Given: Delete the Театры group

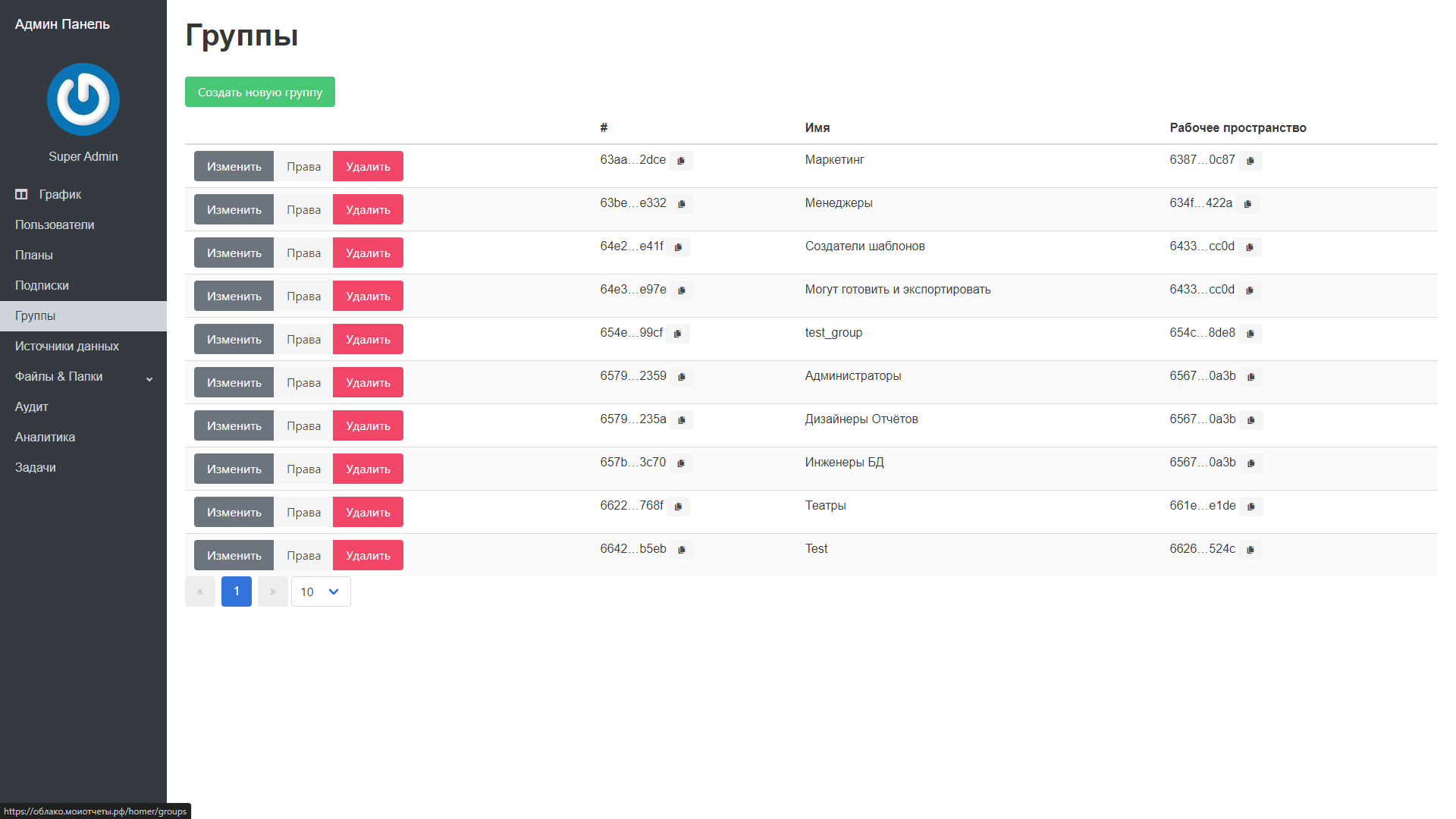Looking at the screenshot, I should [x=368, y=512].
